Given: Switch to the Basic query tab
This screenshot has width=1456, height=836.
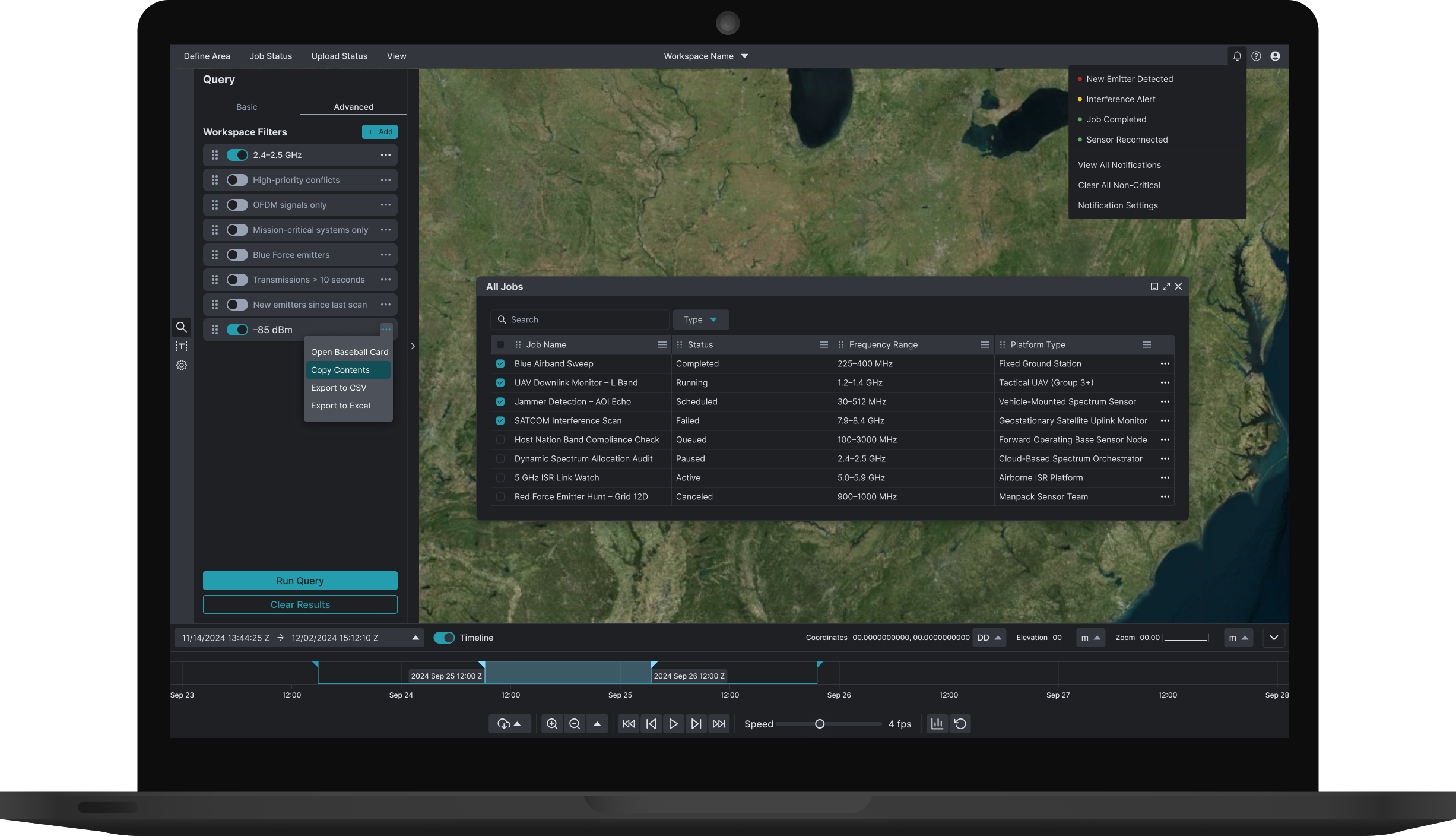Looking at the screenshot, I should click(246, 107).
